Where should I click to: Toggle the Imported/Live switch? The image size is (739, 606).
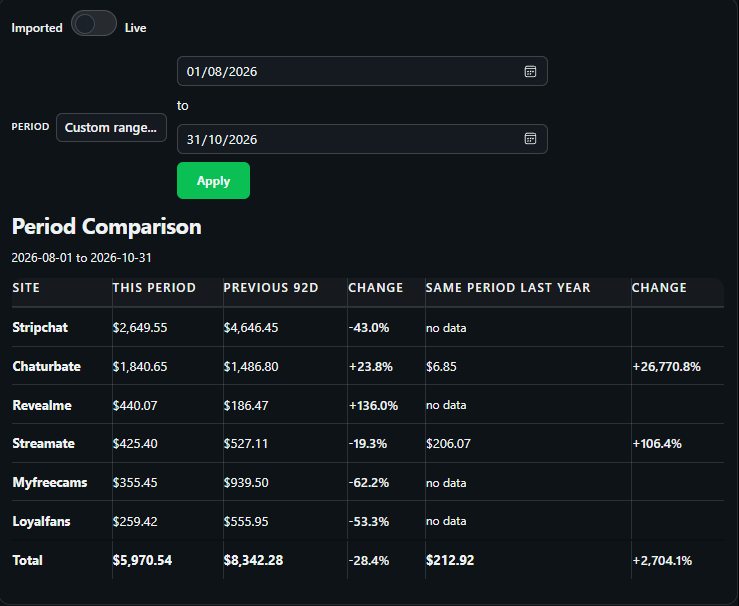tap(94, 23)
